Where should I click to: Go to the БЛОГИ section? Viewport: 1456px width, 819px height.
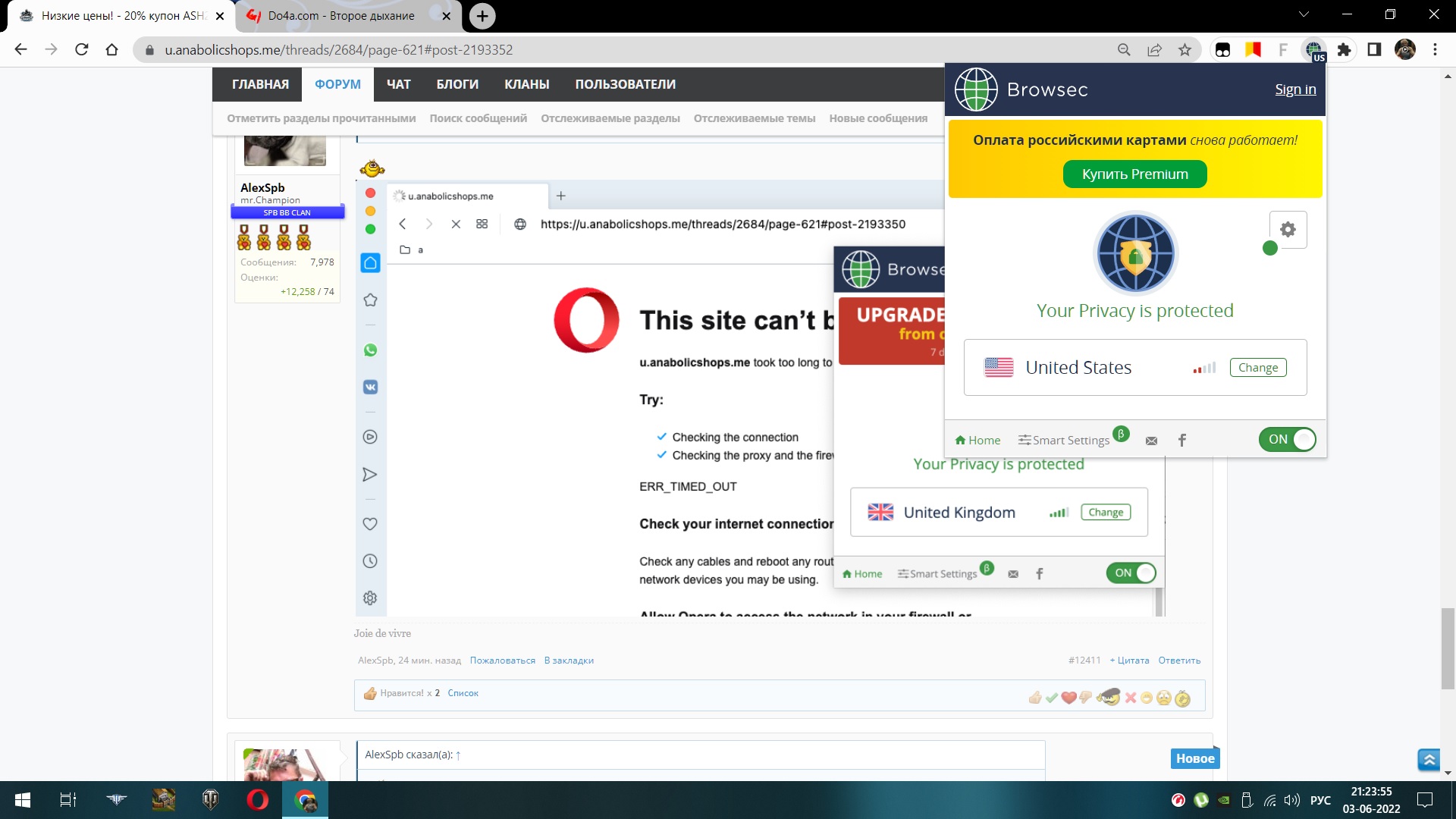pyautogui.click(x=457, y=84)
